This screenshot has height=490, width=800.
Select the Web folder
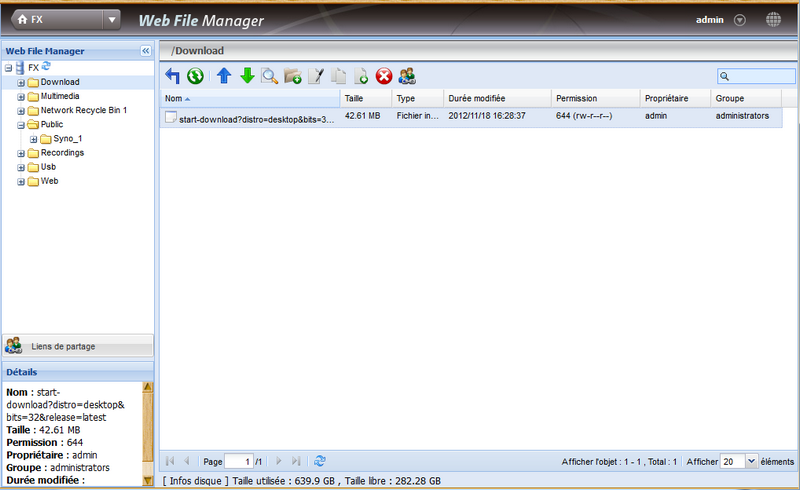coord(49,181)
